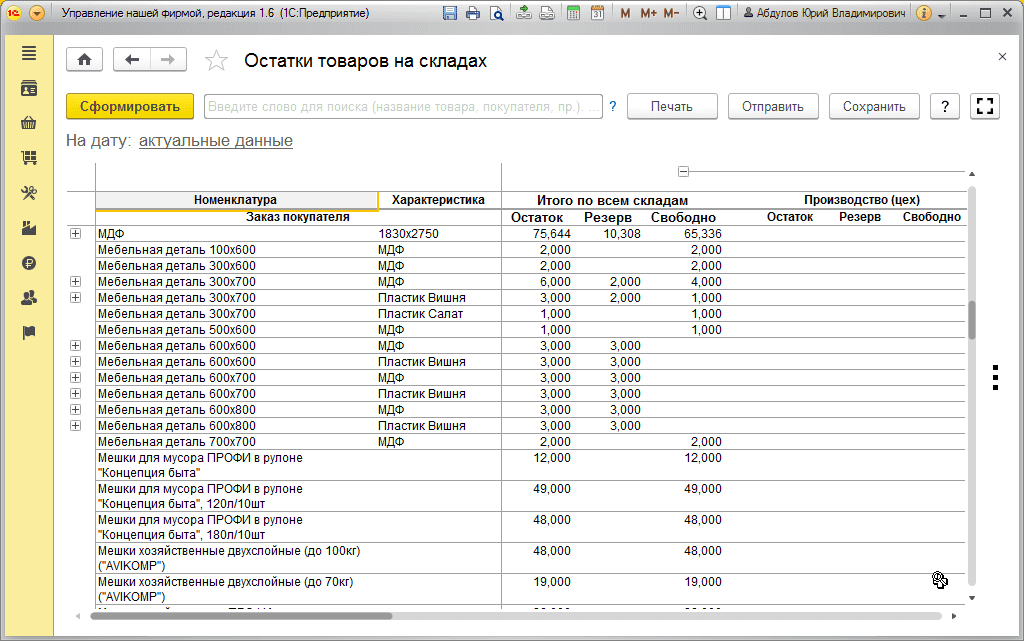Click the print preview icon in title bar

coord(498,14)
